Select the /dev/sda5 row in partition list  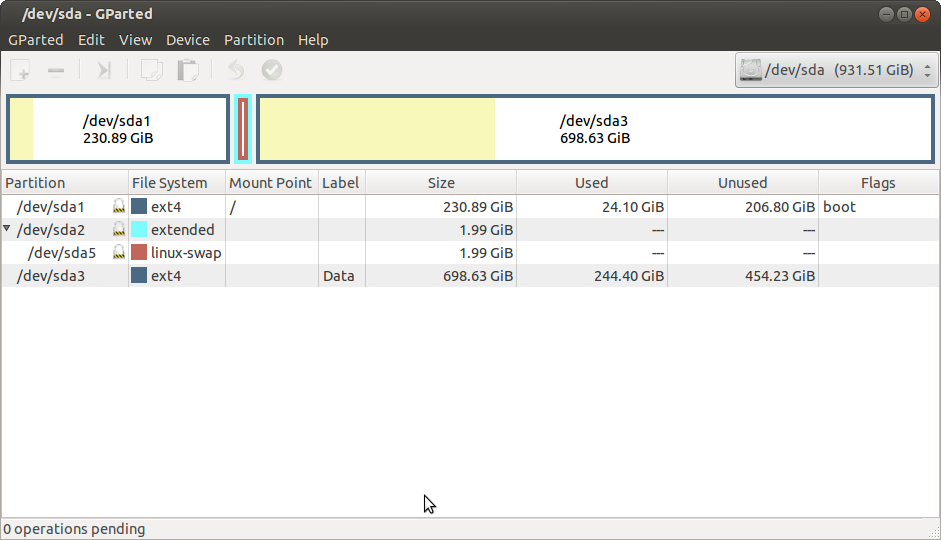point(61,253)
